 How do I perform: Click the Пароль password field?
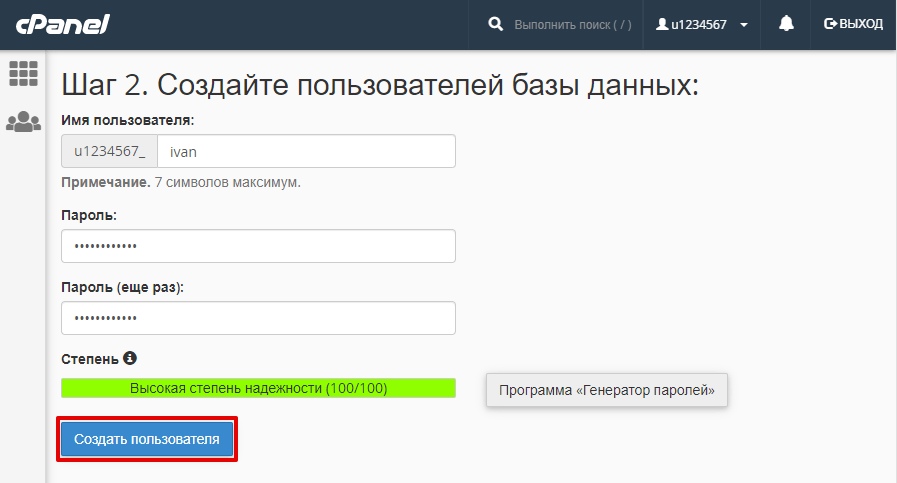259,246
